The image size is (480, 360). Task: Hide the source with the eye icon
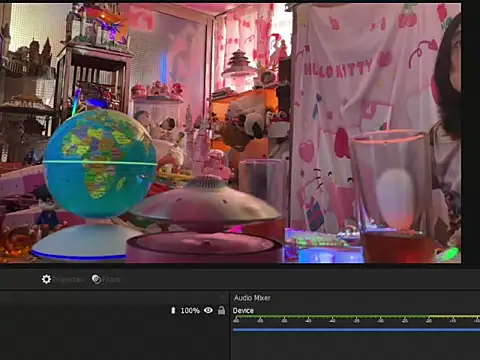click(208, 310)
